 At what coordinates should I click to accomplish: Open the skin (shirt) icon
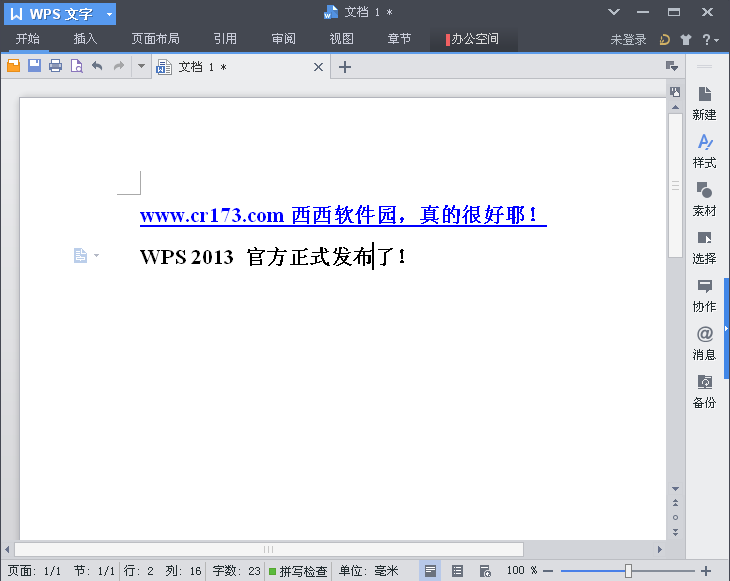point(686,40)
